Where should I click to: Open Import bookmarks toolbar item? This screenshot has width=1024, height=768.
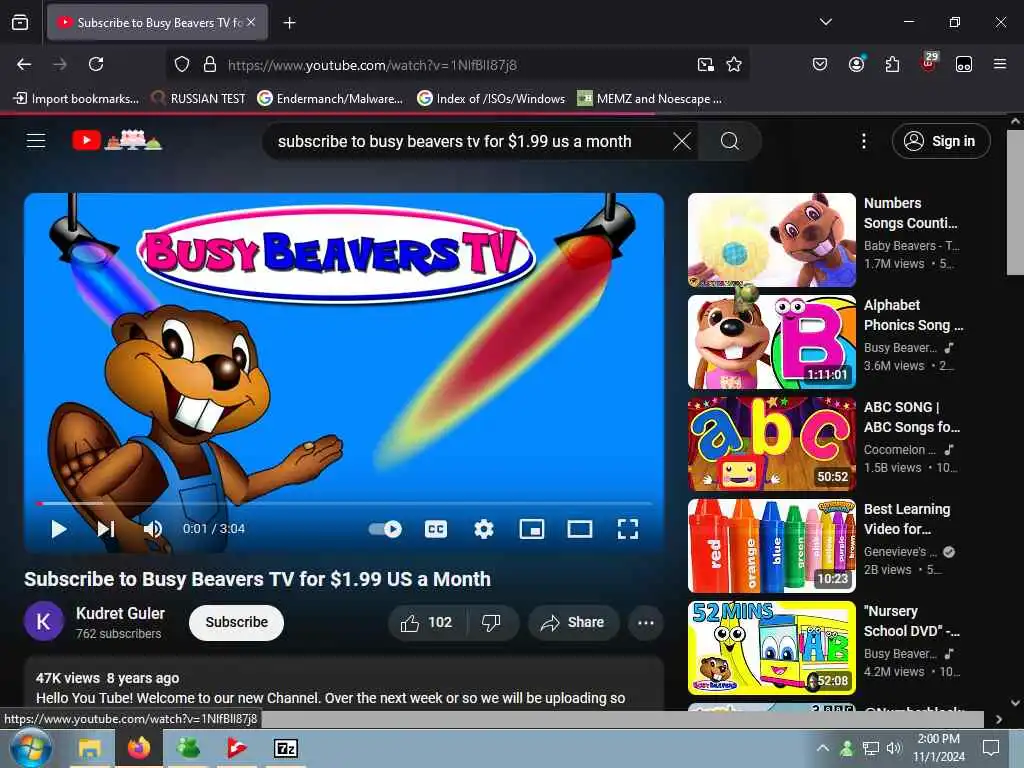tap(76, 99)
